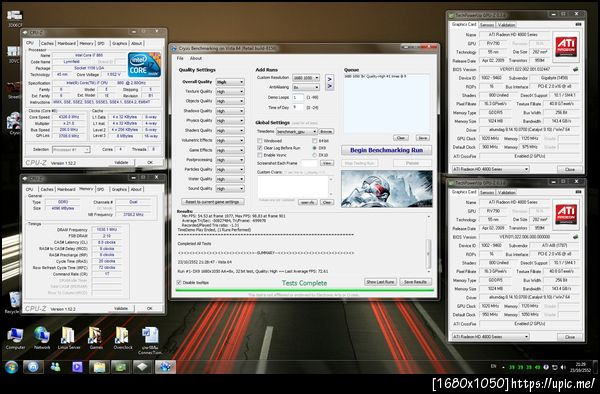Viewport: 600px width, 394px height.
Task: Expand the Water Quality dropdown
Action: tap(230, 179)
